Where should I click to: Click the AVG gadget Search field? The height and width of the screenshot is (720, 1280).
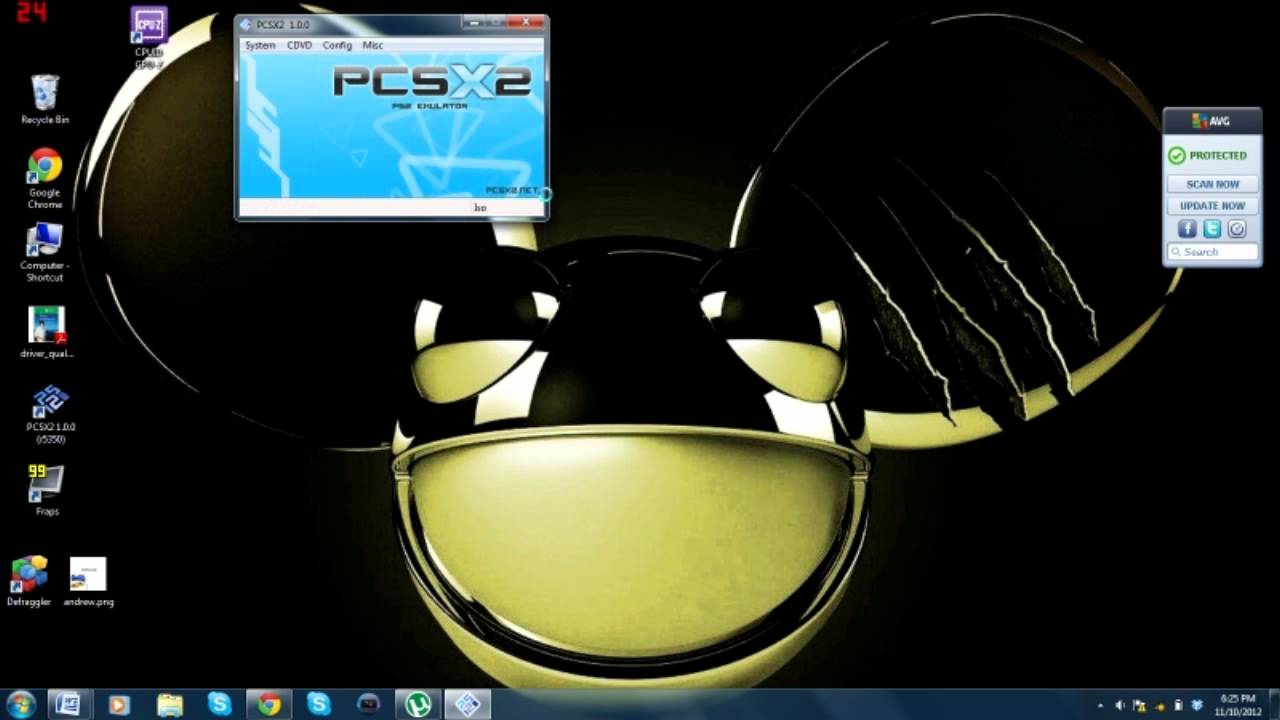[x=1212, y=252]
